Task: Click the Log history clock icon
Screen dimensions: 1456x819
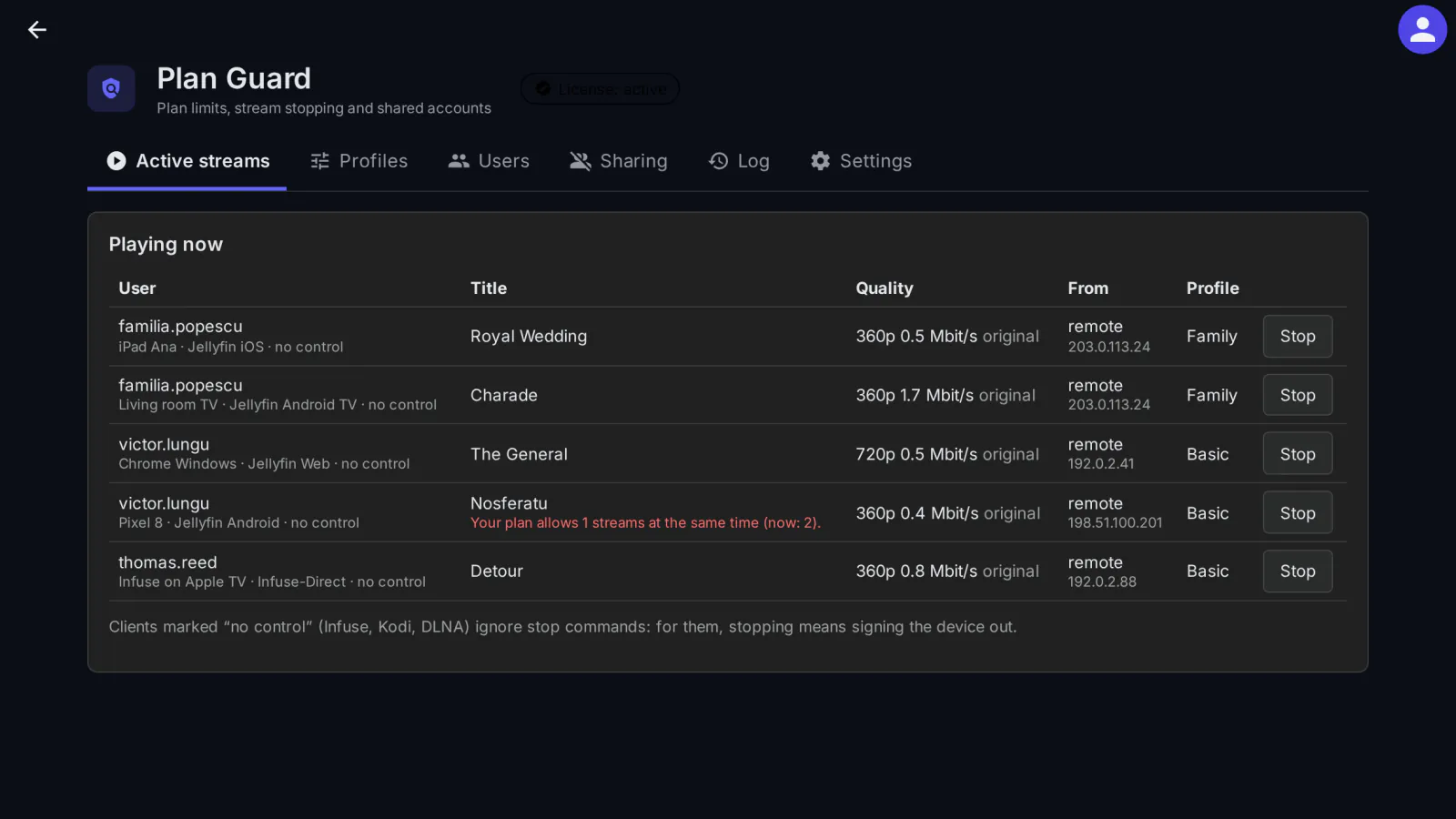Action: (x=719, y=161)
